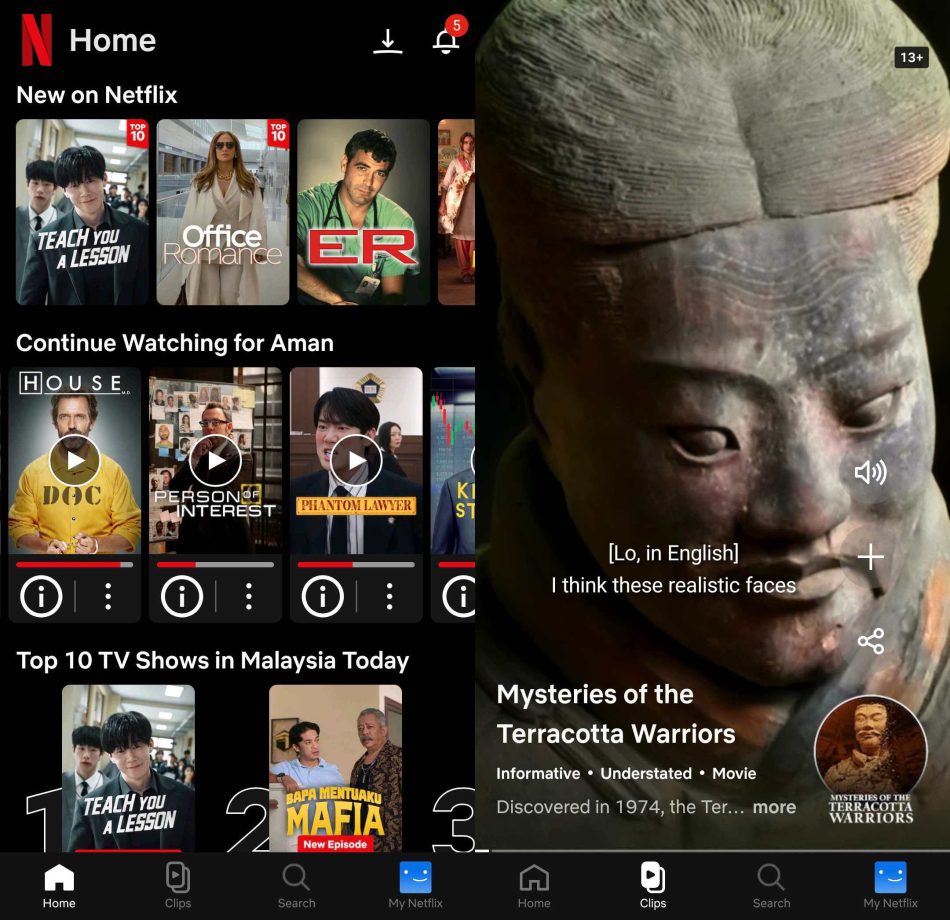The height and width of the screenshot is (920, 950).
Task: Tap the 'Movie' tag
Action: (x=734, y=773)
